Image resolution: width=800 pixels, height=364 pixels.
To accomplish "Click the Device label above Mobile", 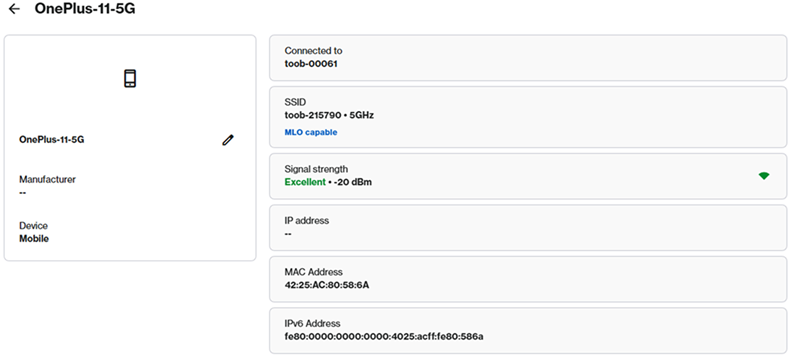I will 34,226.
